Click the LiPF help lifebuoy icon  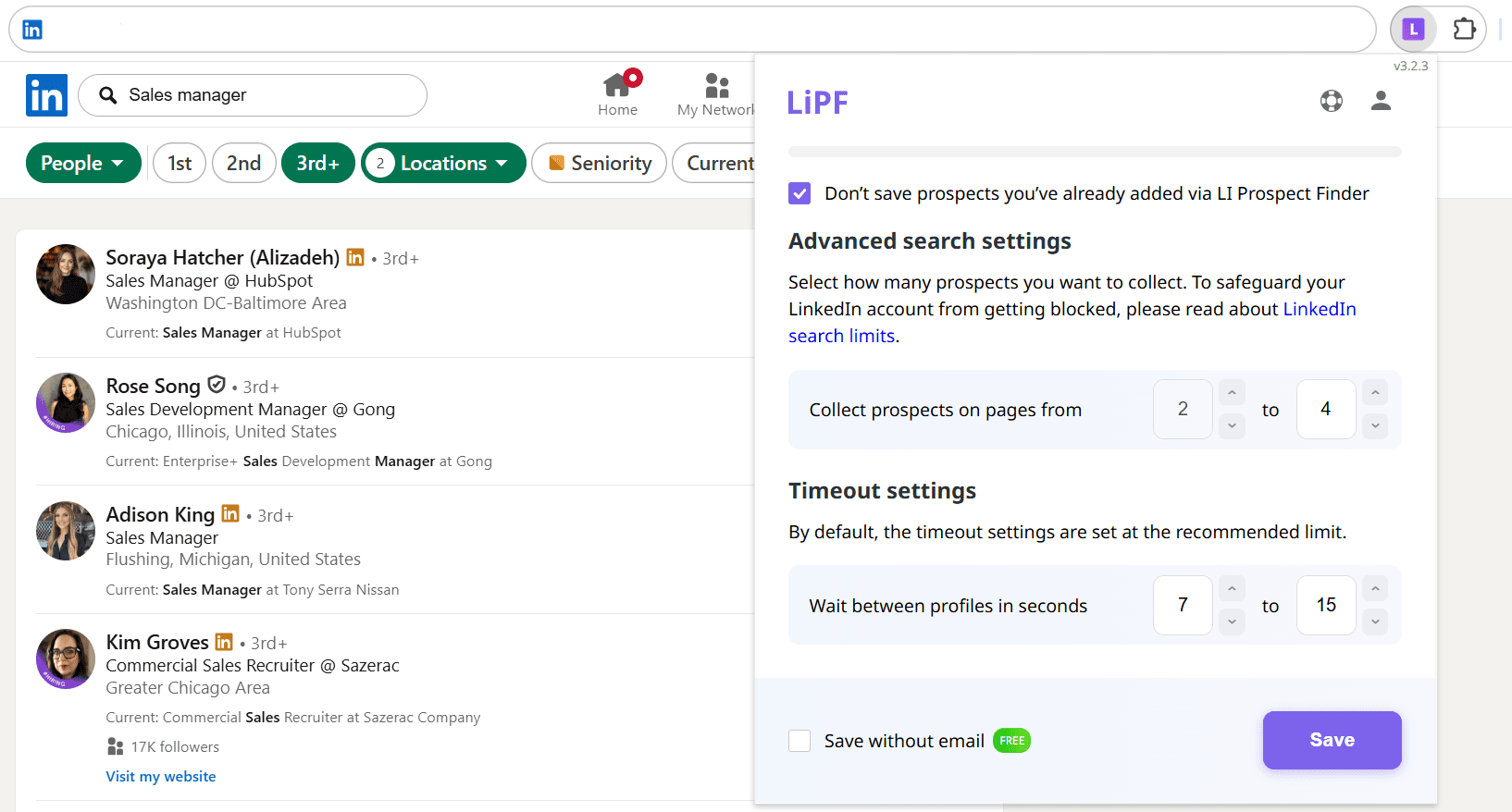click(1331, 101)
